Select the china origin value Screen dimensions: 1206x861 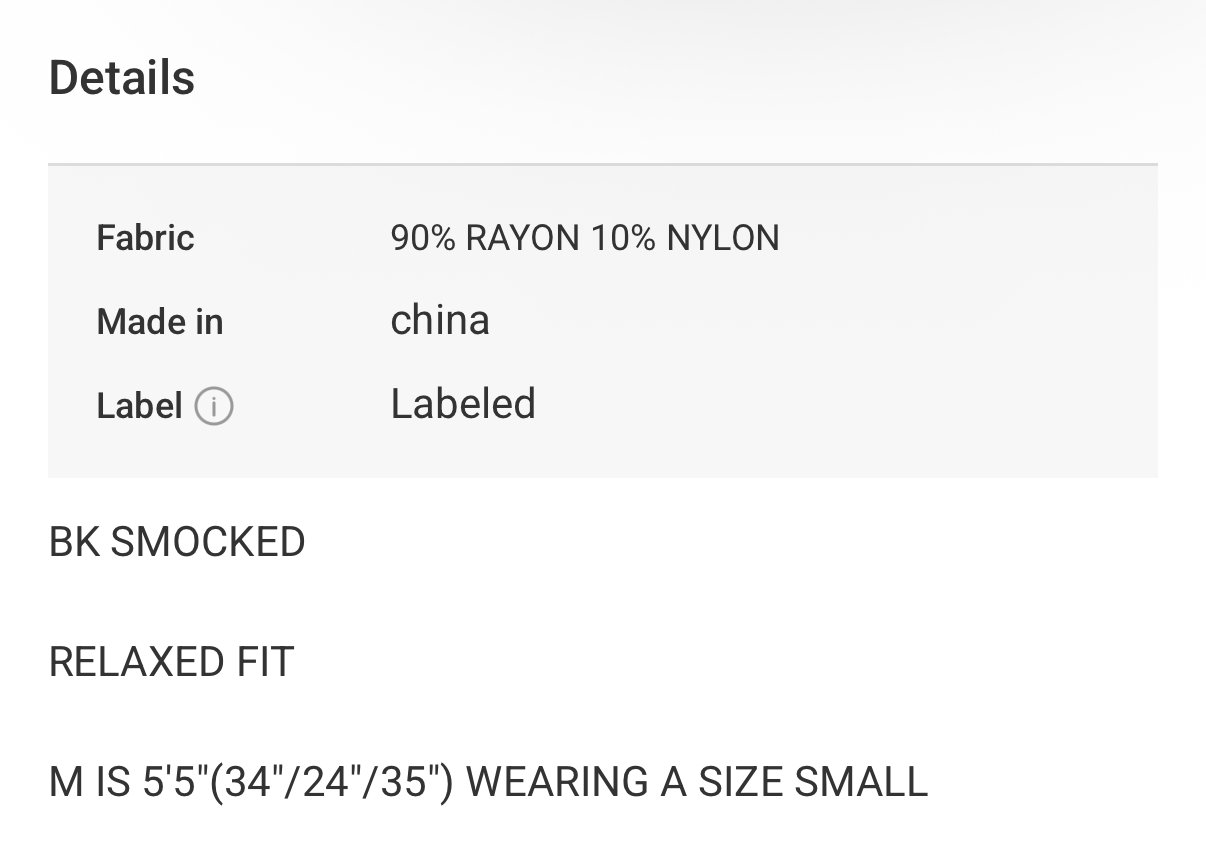[x=440, y=320]
